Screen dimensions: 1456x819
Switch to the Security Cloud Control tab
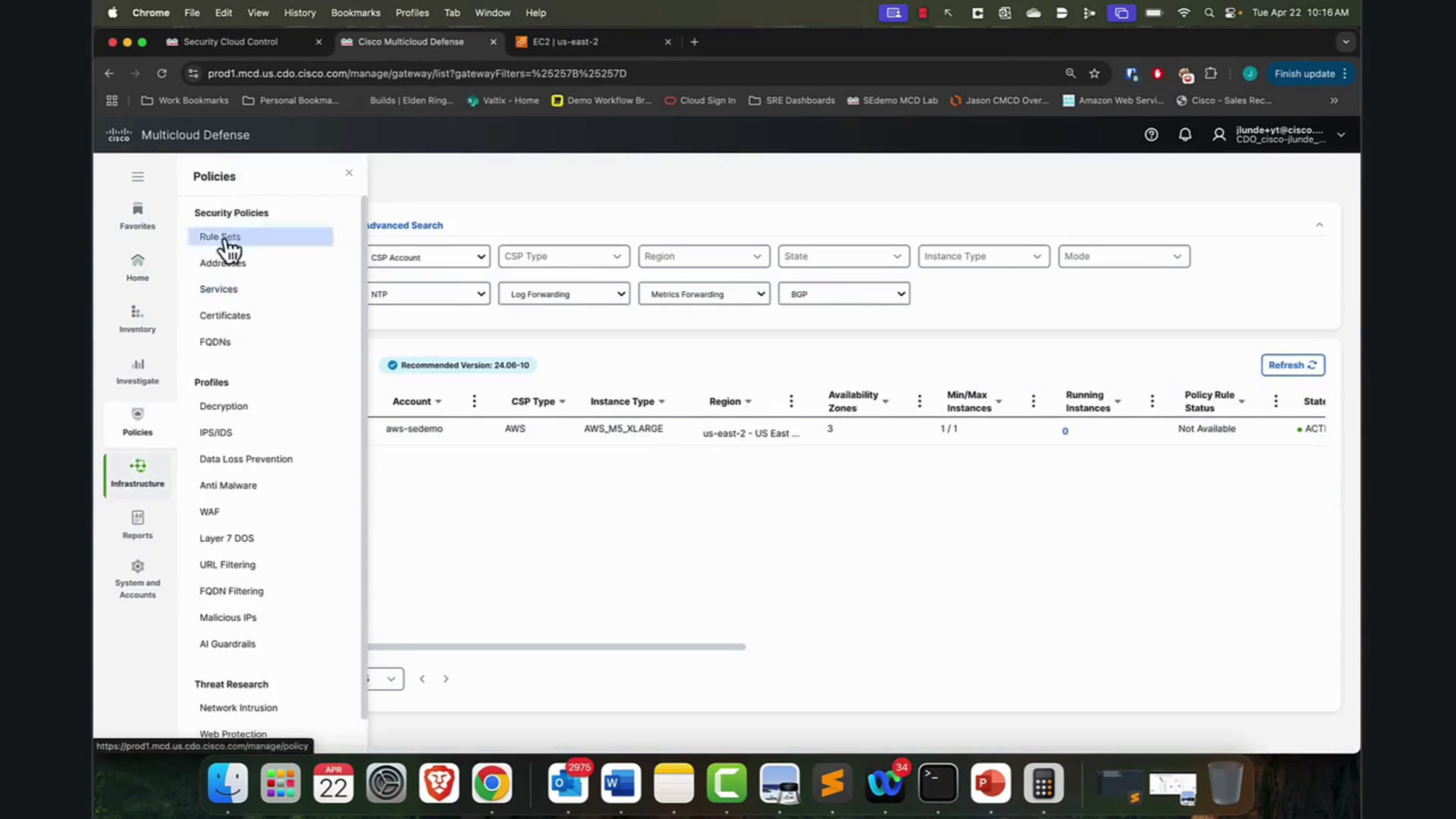click(x=231, y=42)
